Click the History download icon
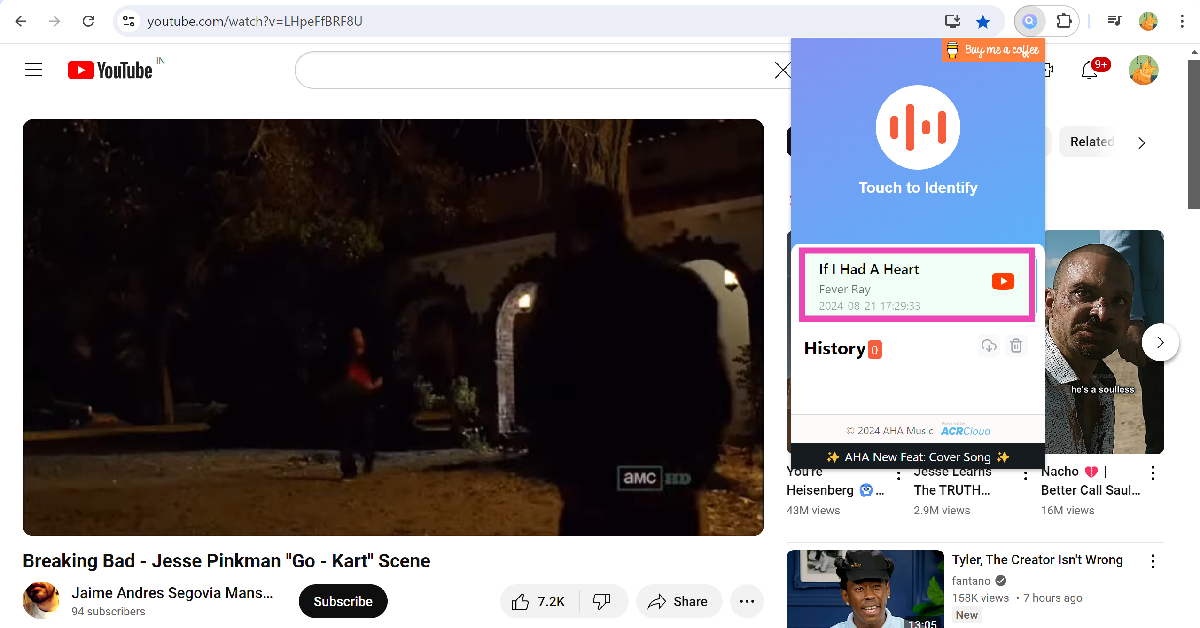 (x=988, y=346)
